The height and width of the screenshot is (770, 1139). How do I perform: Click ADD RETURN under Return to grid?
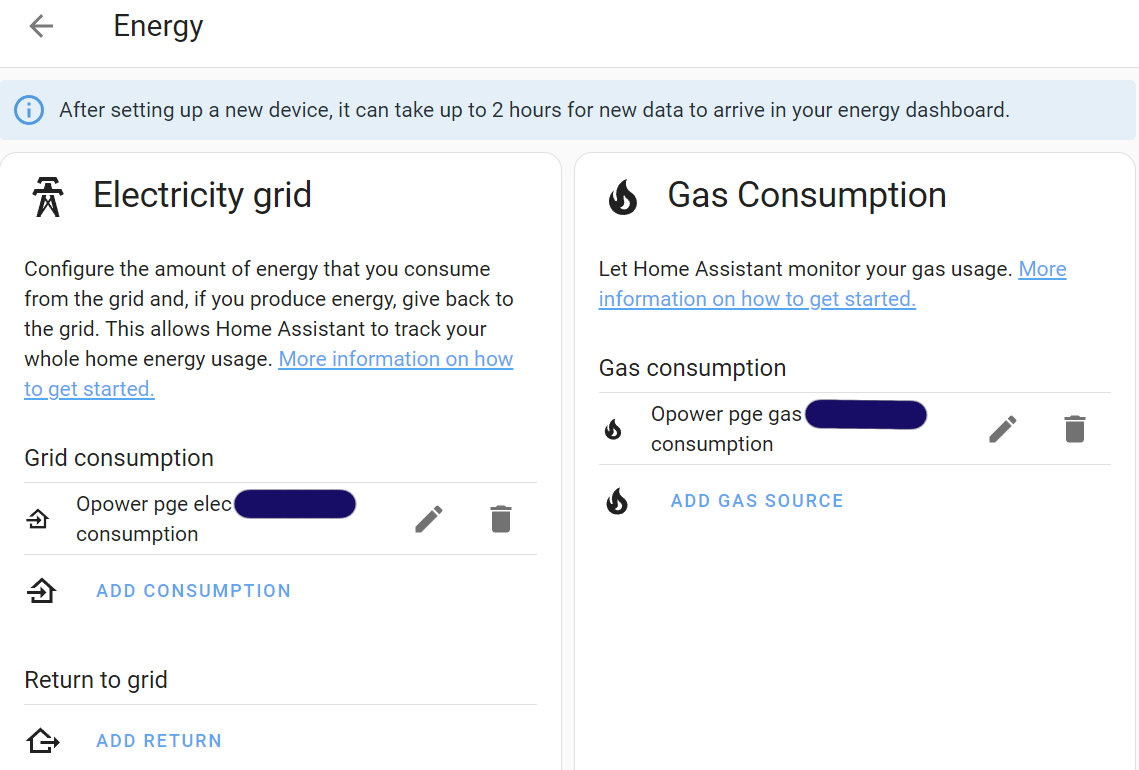158,740
